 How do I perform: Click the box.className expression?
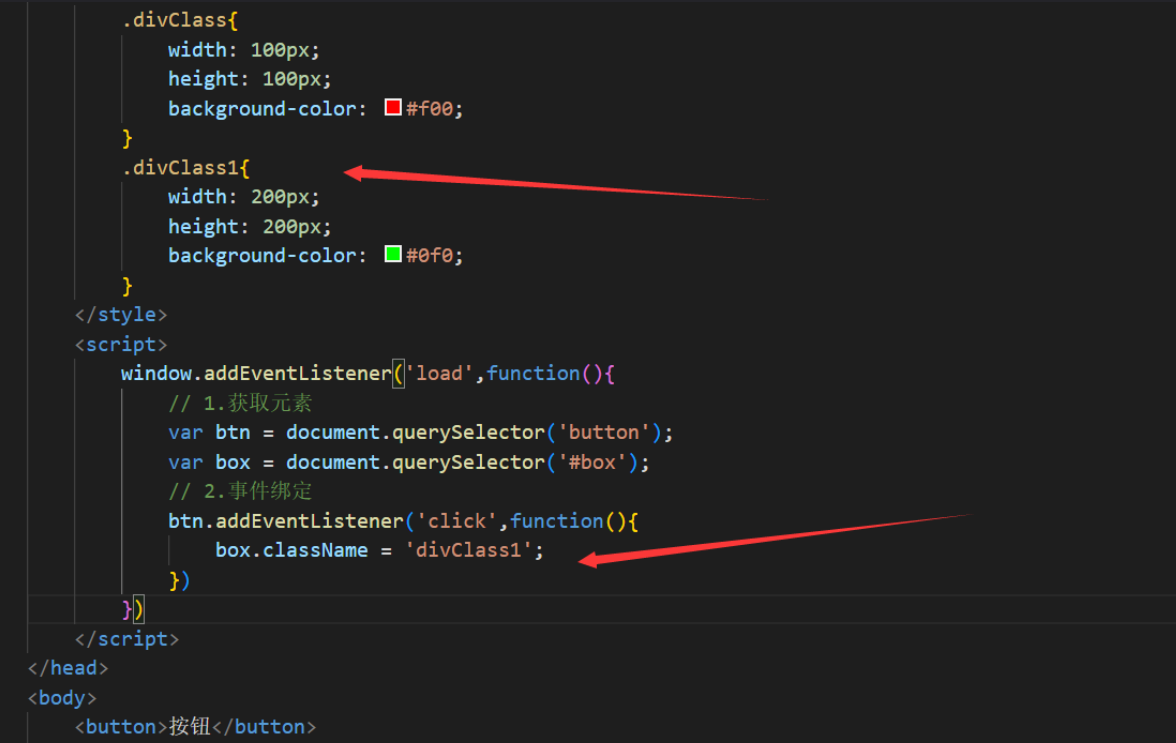pos(278,549)
